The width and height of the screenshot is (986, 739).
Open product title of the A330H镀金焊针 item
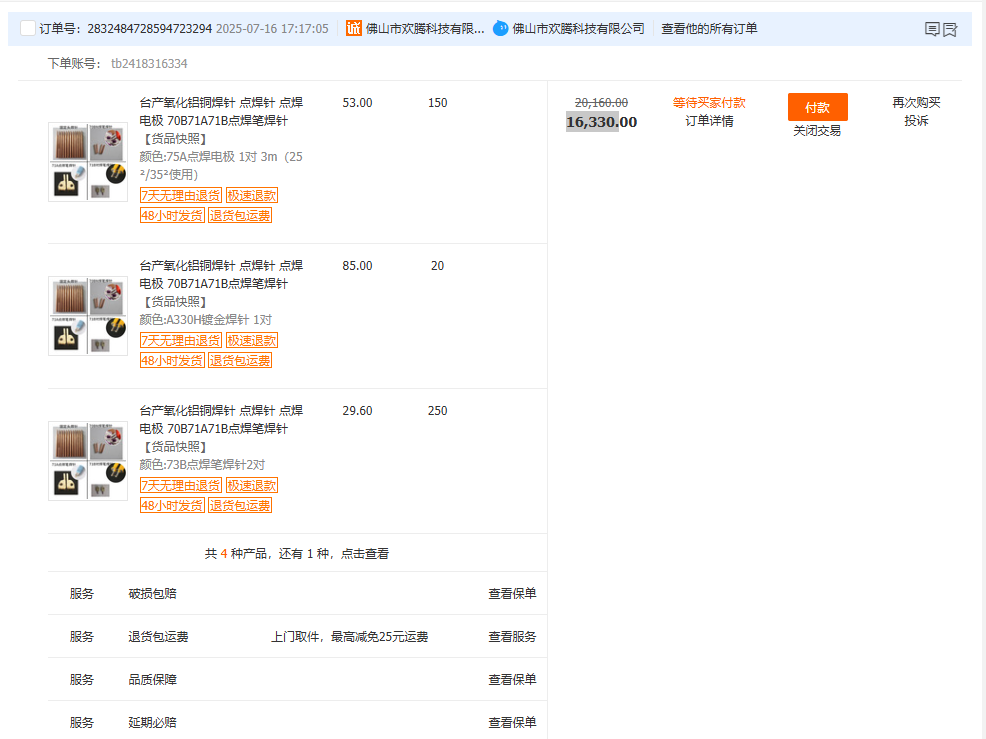[221, 275]
